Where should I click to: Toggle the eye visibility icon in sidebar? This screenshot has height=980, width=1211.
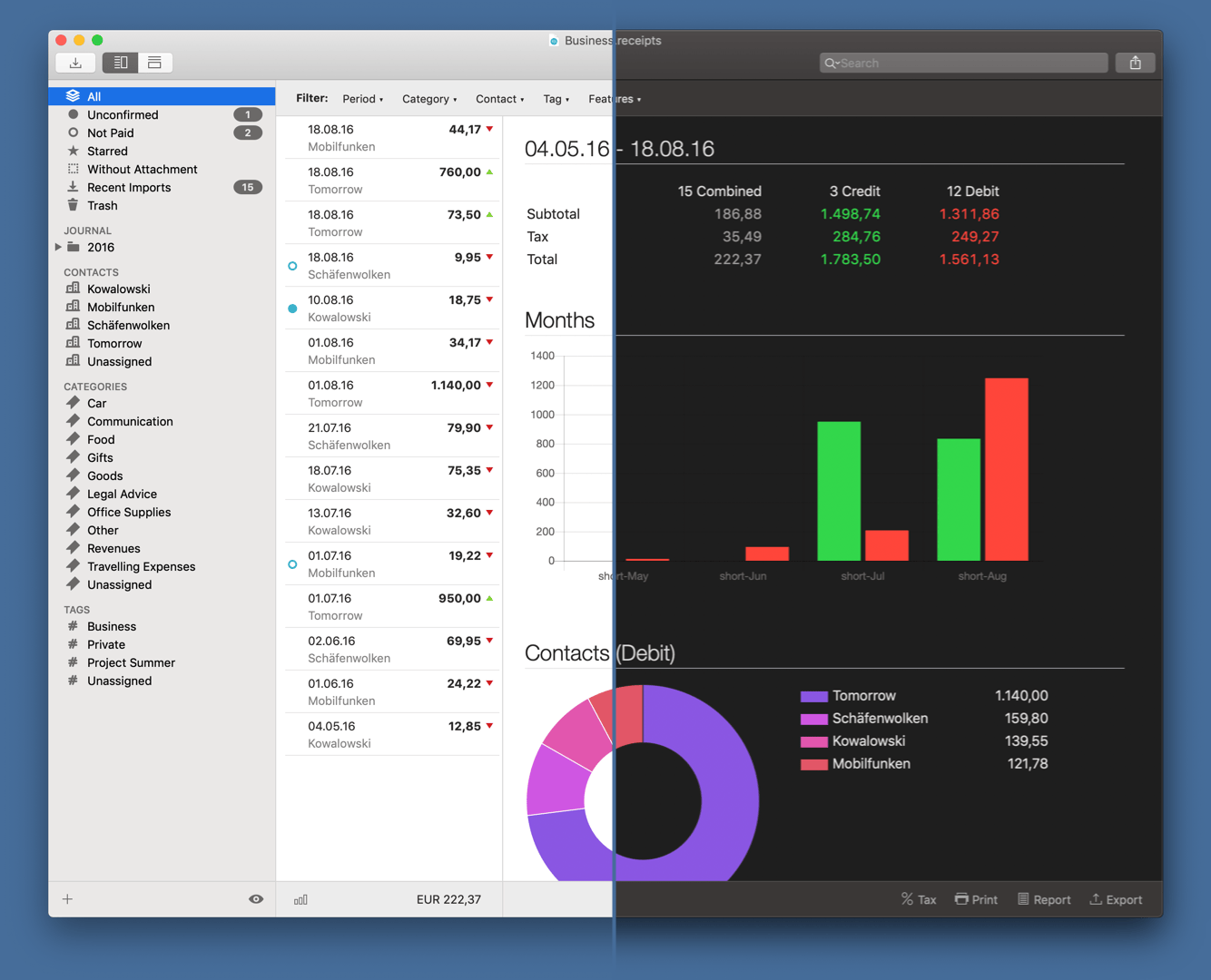point(256,899)
